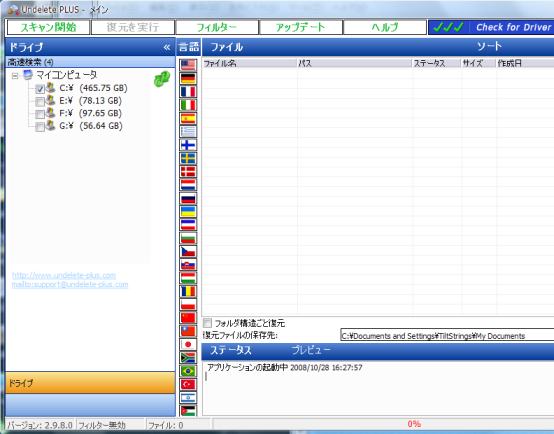Select the South Africa flag language icon
554x434 pixels.
188,358
